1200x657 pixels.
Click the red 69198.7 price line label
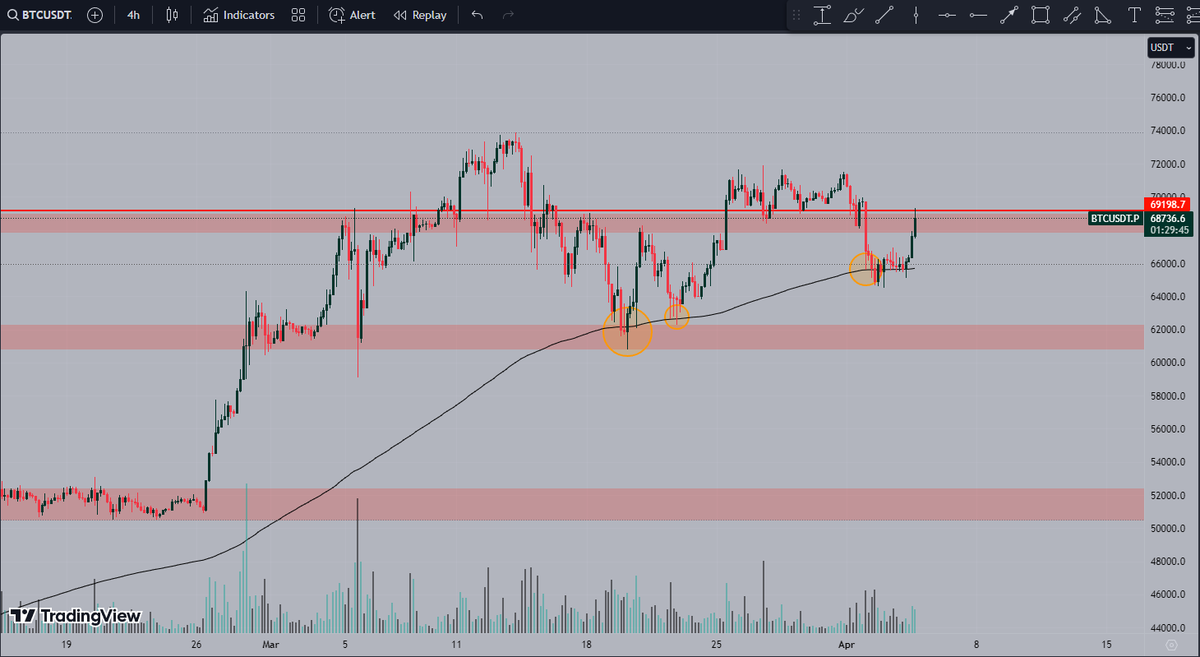point(1169,204)
